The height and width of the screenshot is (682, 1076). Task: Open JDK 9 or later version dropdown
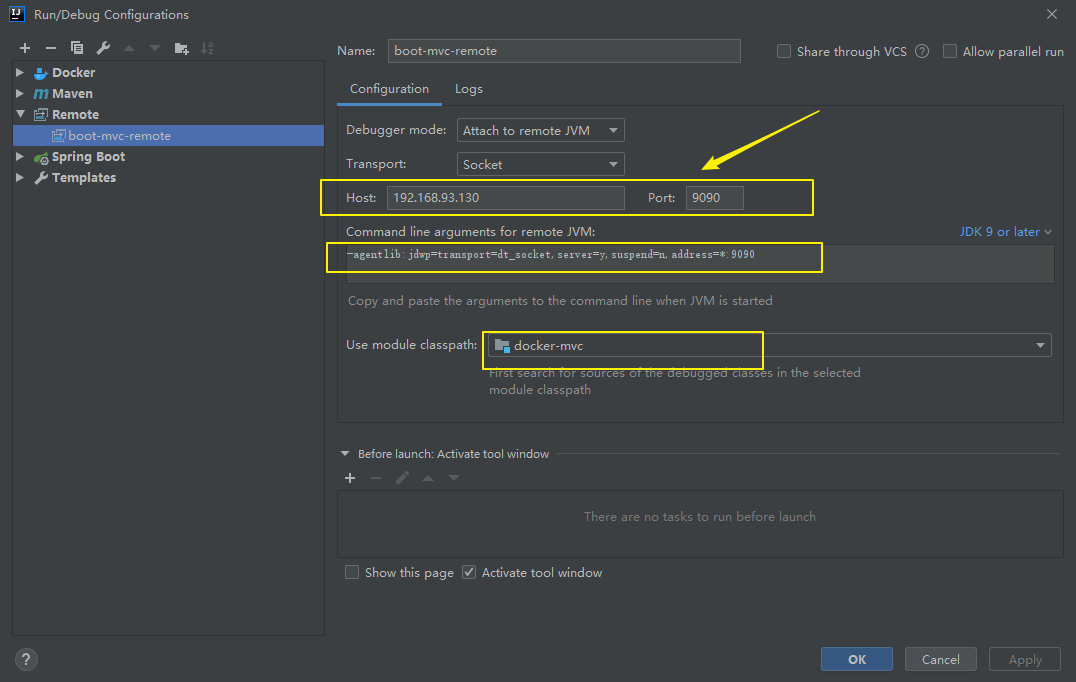point(1005,232)
